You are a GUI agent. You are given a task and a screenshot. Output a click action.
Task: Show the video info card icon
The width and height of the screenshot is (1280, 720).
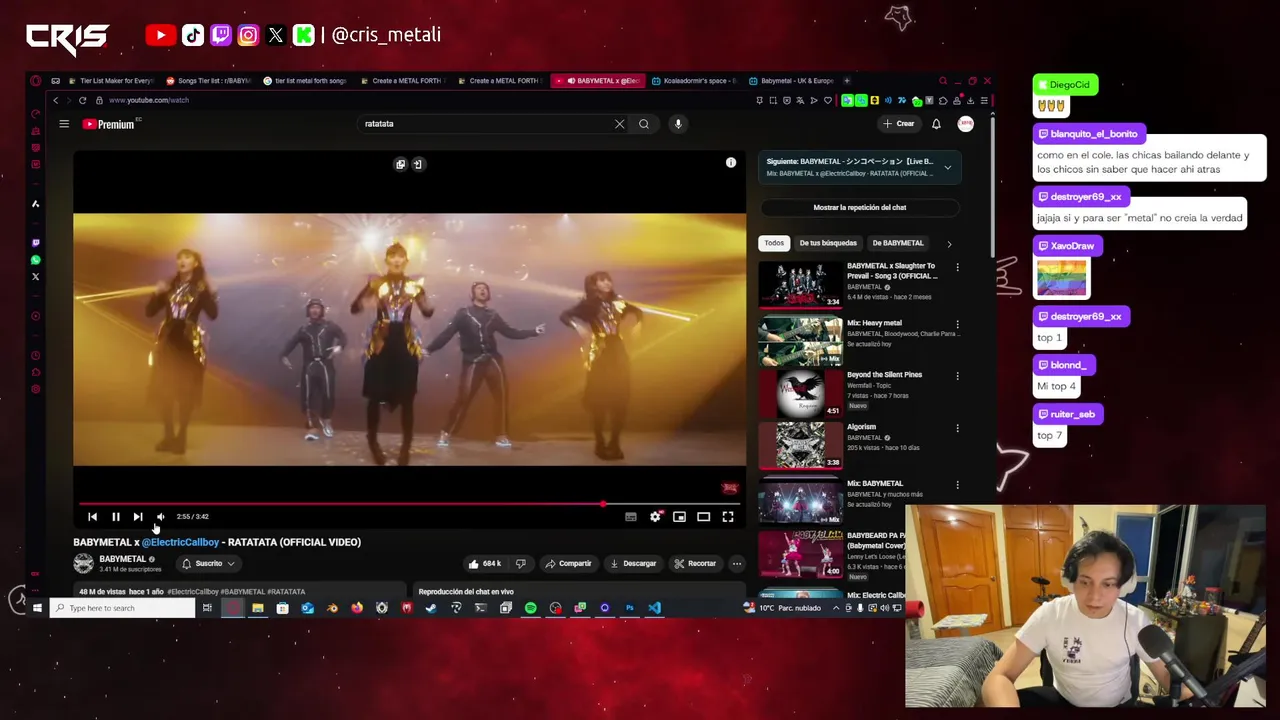[731, 162]
